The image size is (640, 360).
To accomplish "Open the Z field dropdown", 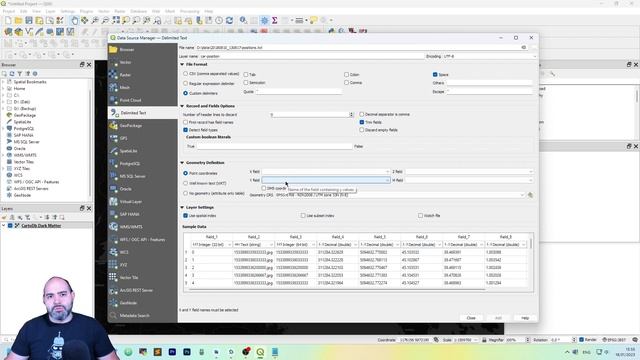I will point(469,172).
